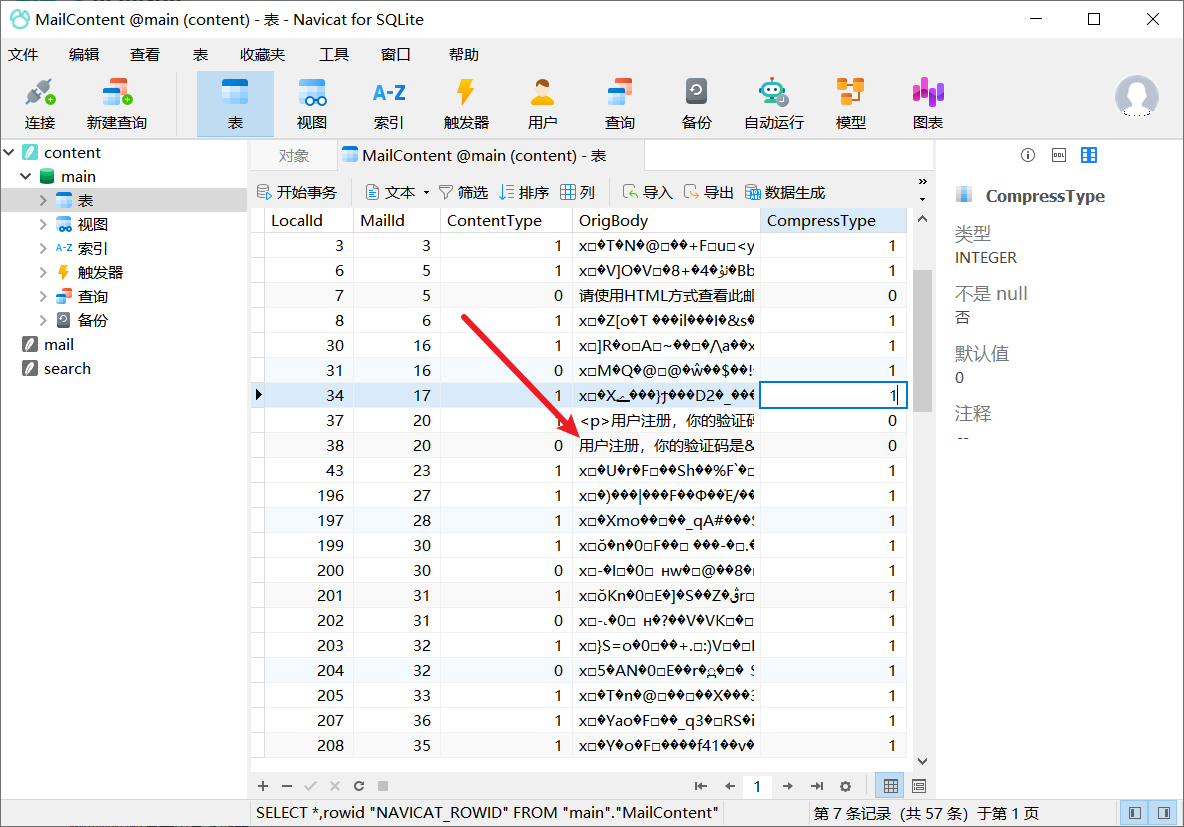Delete record using the minus icon
The width and height of the screenshot is (1184, 827).
pyautogui.click(x=286, y=786)
